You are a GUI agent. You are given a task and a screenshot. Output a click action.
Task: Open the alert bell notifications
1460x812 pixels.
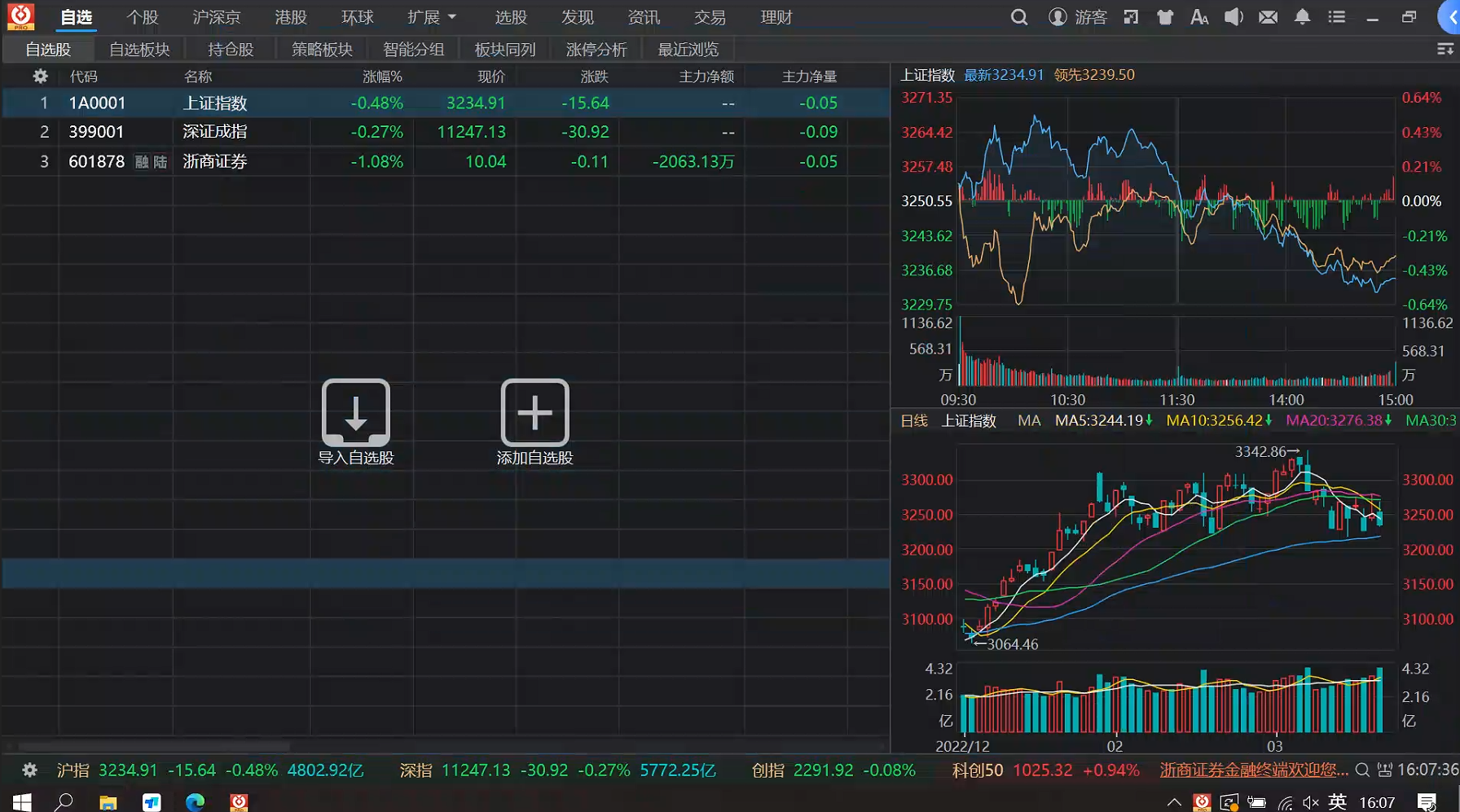(x=1302, y=17)
